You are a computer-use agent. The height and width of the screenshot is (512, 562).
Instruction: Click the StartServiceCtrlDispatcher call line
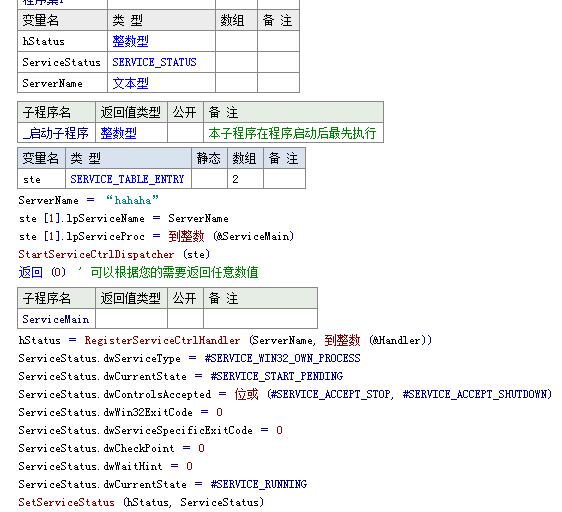pyautogui.click(x=114, y=254)
